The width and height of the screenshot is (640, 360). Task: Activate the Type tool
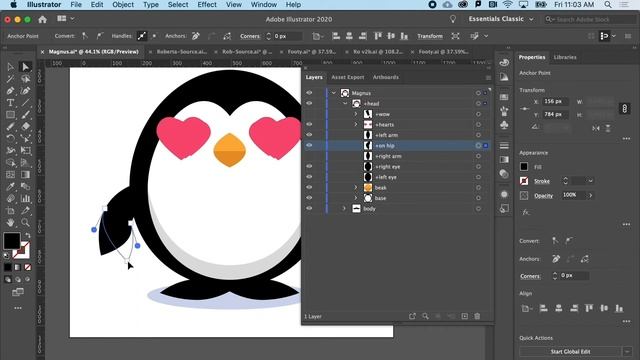[x=11, y=102]
